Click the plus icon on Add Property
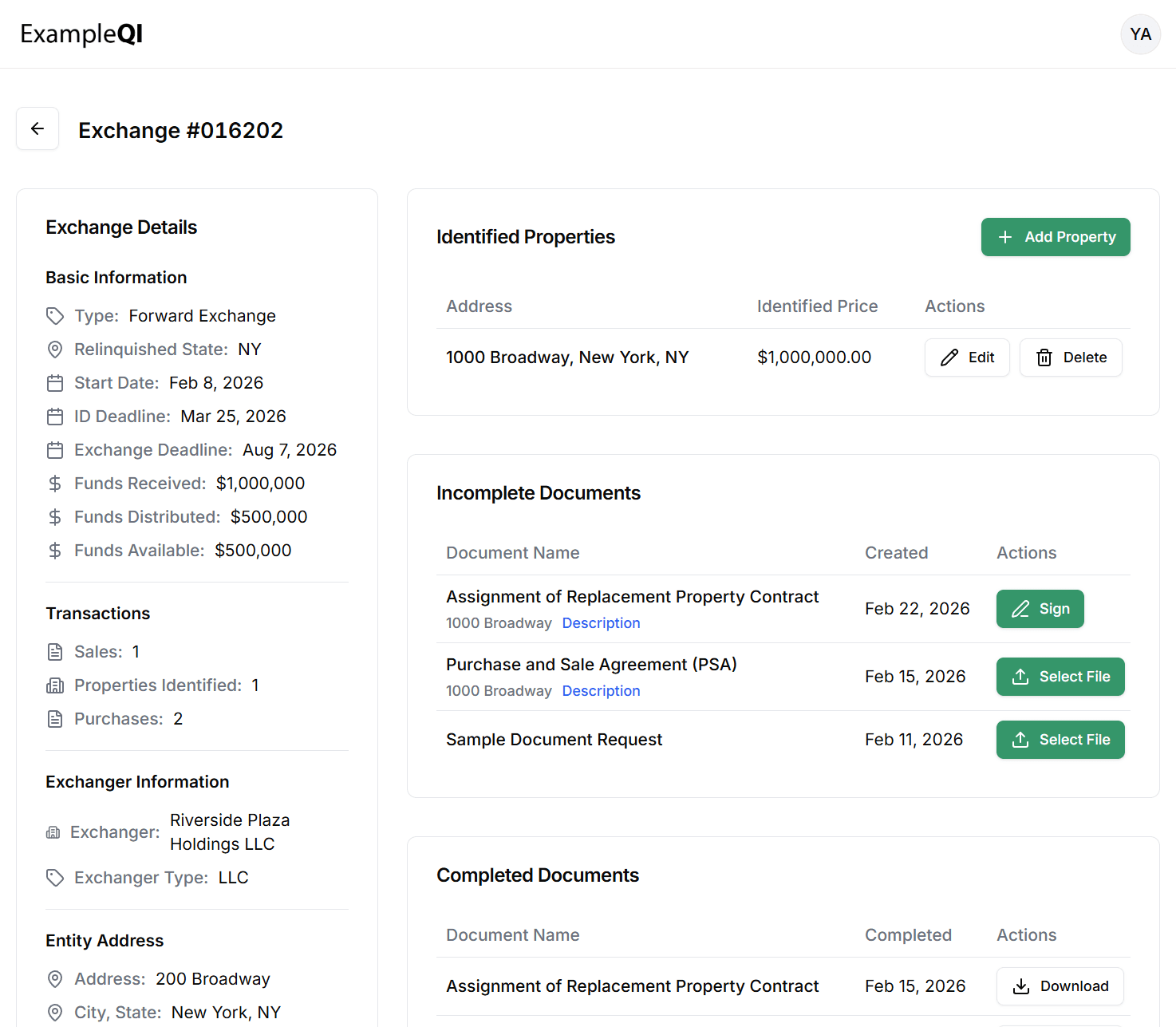The image size is (1176, 1027). (x=1004, y=237)
